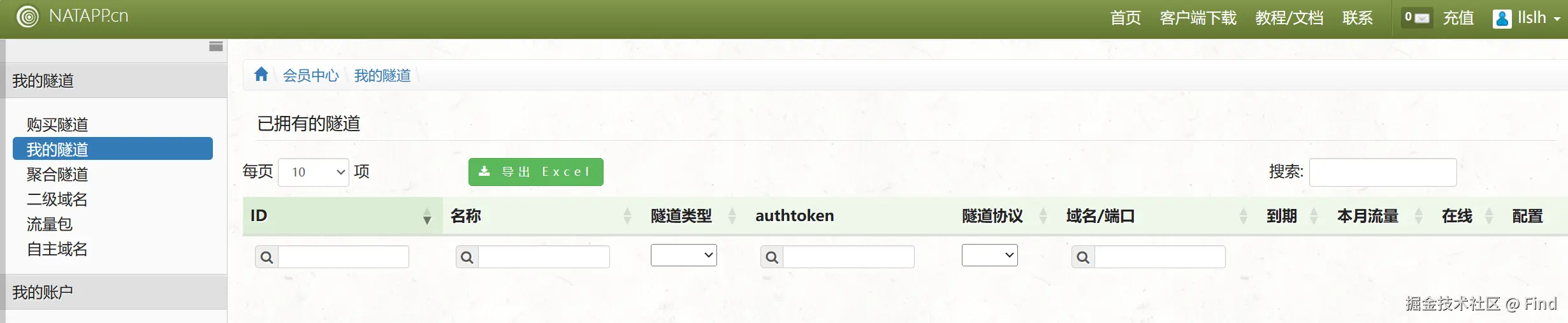Click the magnifier icon in ID filter

(x=266, y=257)
